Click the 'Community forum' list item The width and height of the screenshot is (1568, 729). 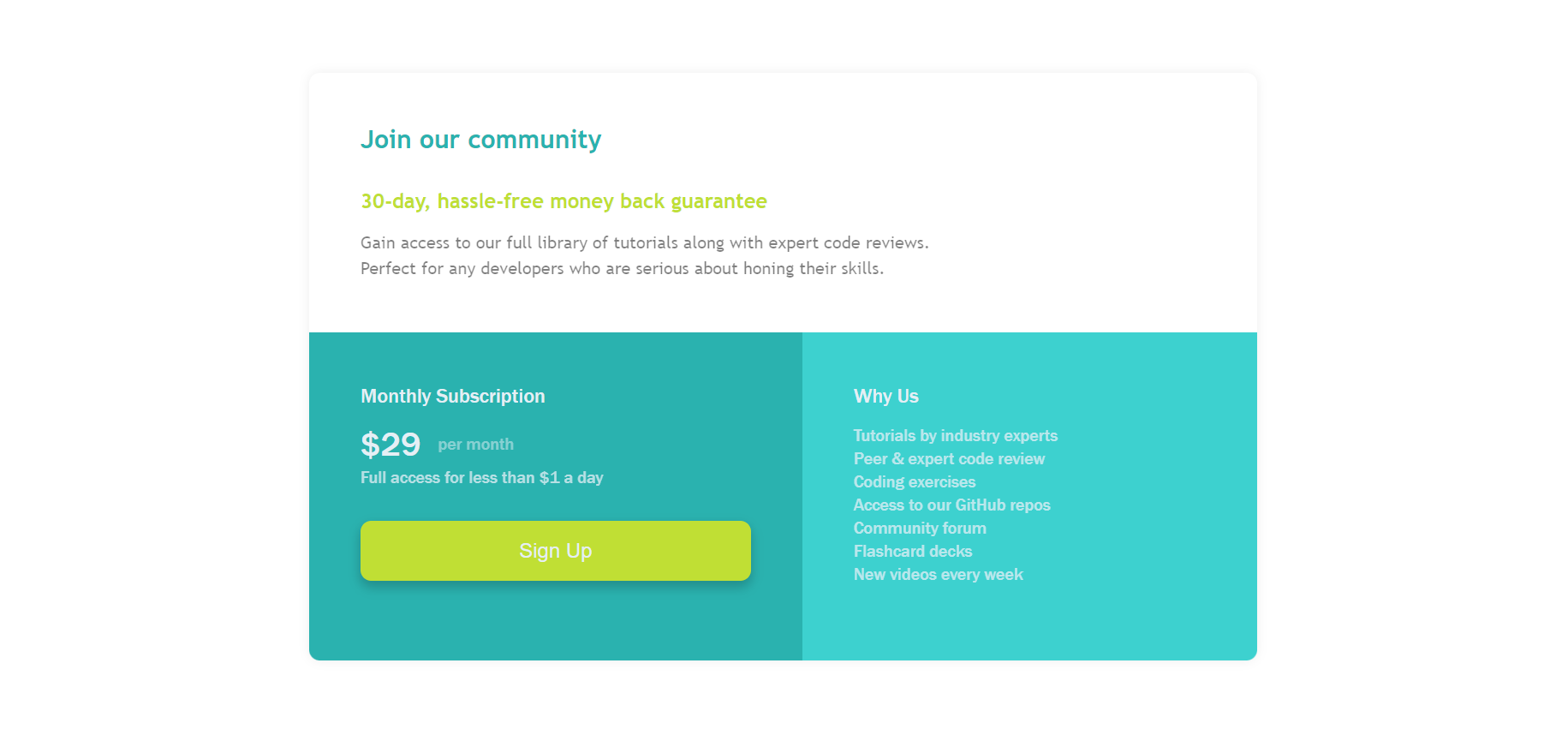point(920,529)
